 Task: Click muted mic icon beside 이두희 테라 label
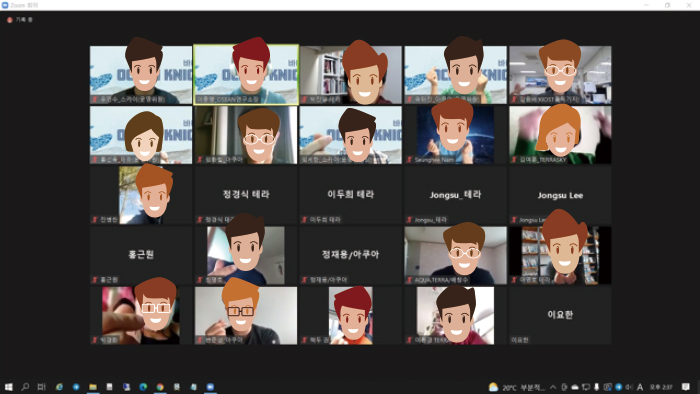pyautogui.click(x=304, y=220)
